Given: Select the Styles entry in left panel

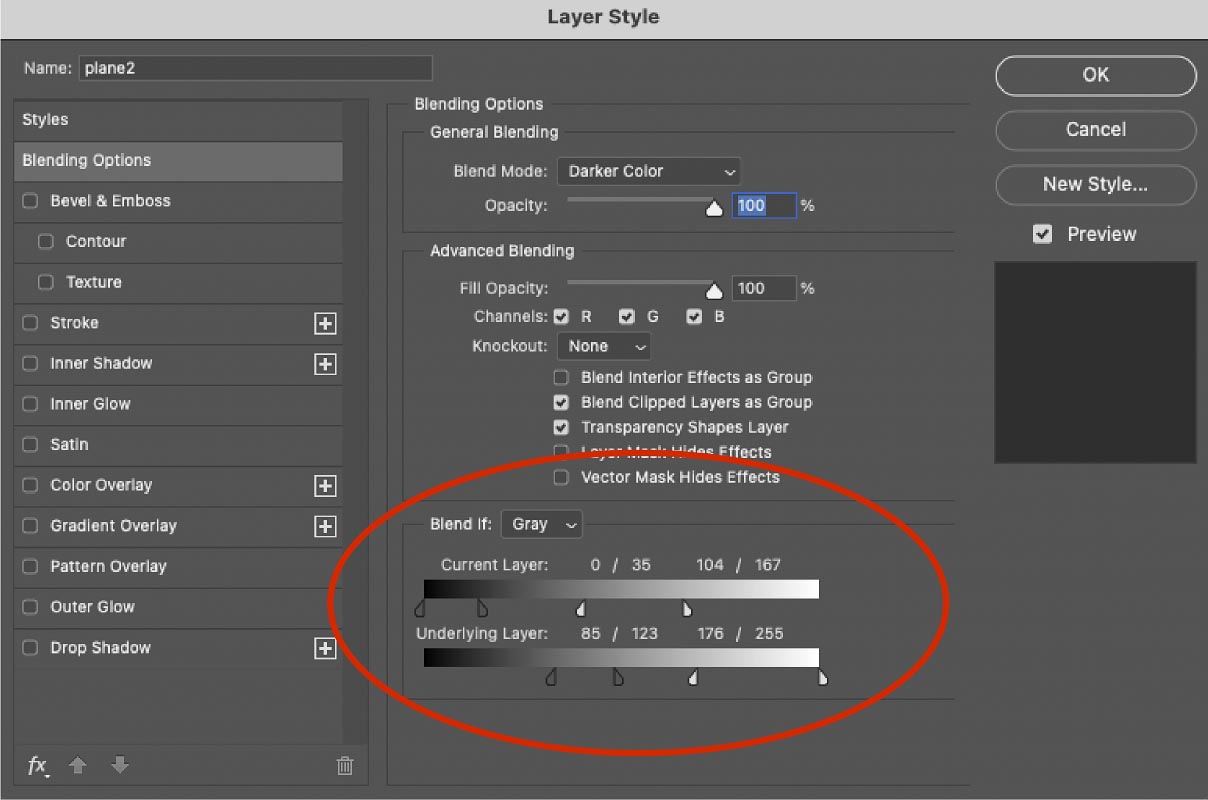Looking at the screenshot, I should coord(178,120).
